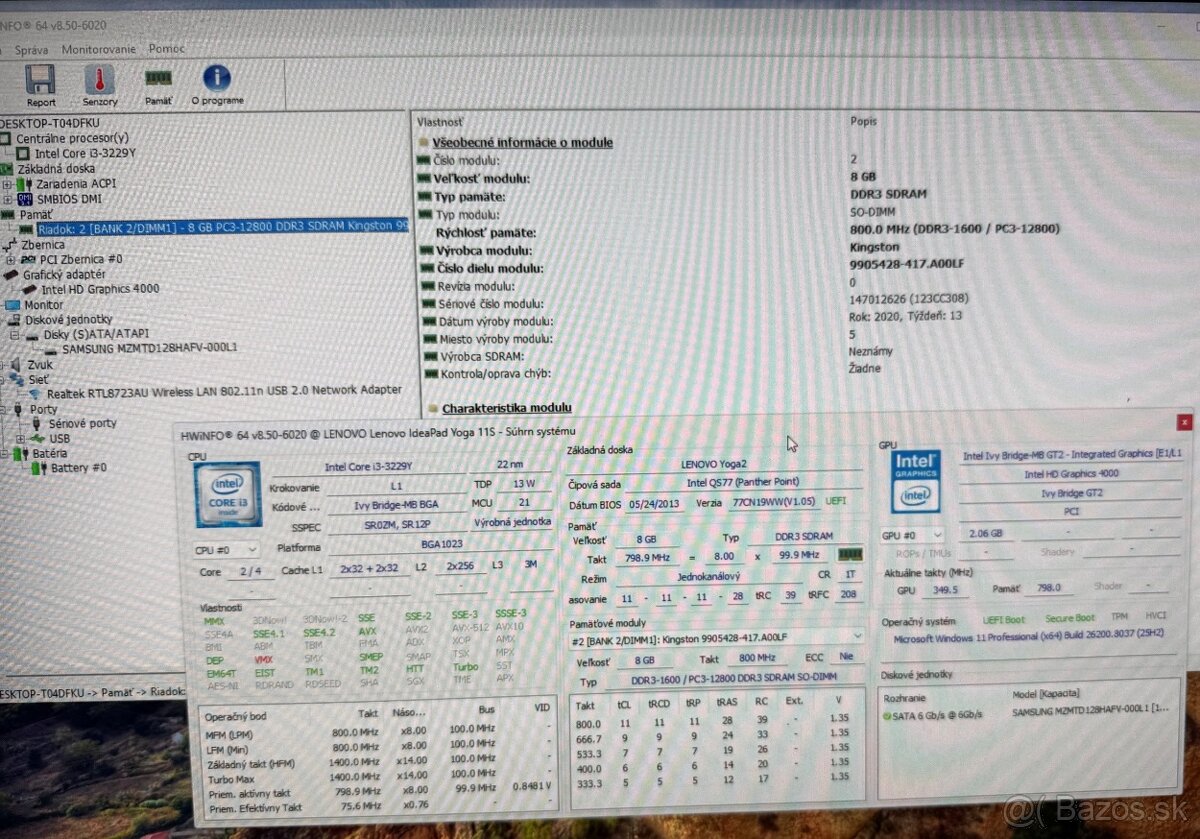
Task: Click the Report floppy disk toolbar icon
Action: 40,80
